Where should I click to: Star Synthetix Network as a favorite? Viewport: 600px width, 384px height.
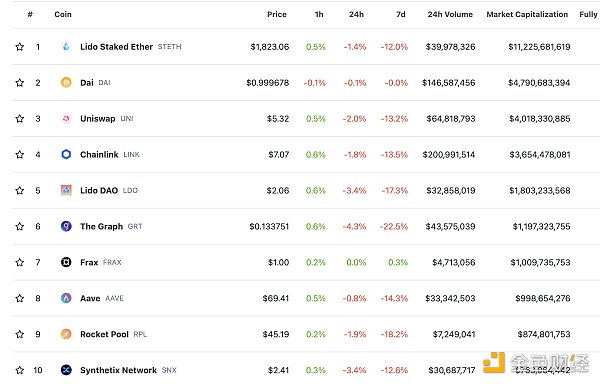(20, 370)
